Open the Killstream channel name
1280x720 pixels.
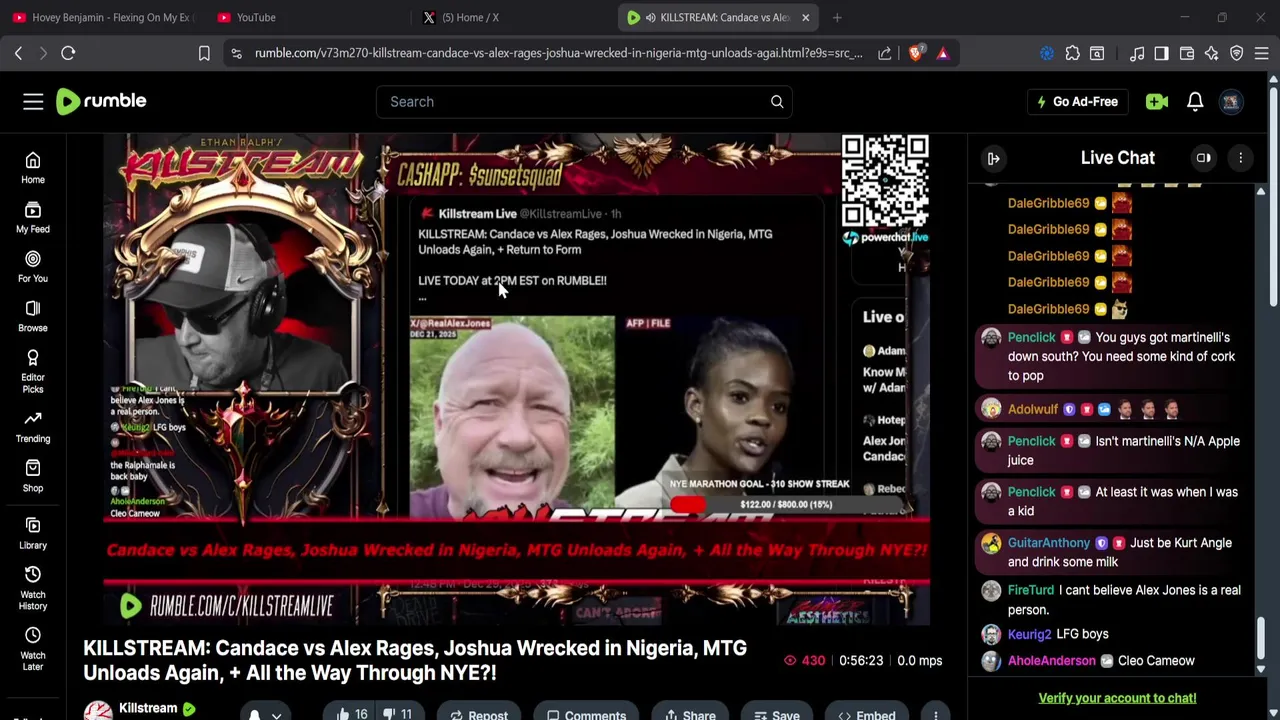point(148,708)
